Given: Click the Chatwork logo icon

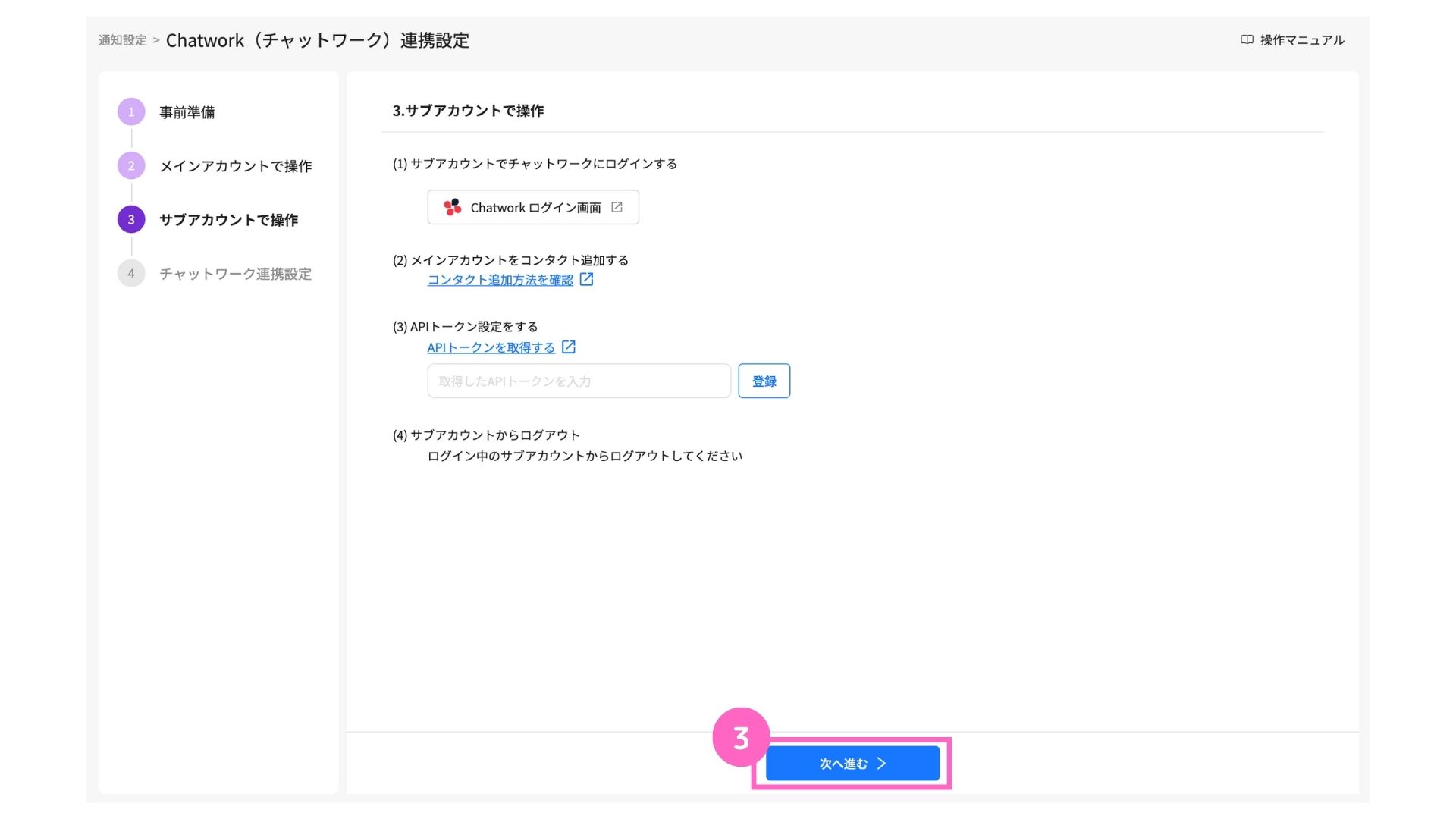Looking at the screenshot, I should coord(453,207).
